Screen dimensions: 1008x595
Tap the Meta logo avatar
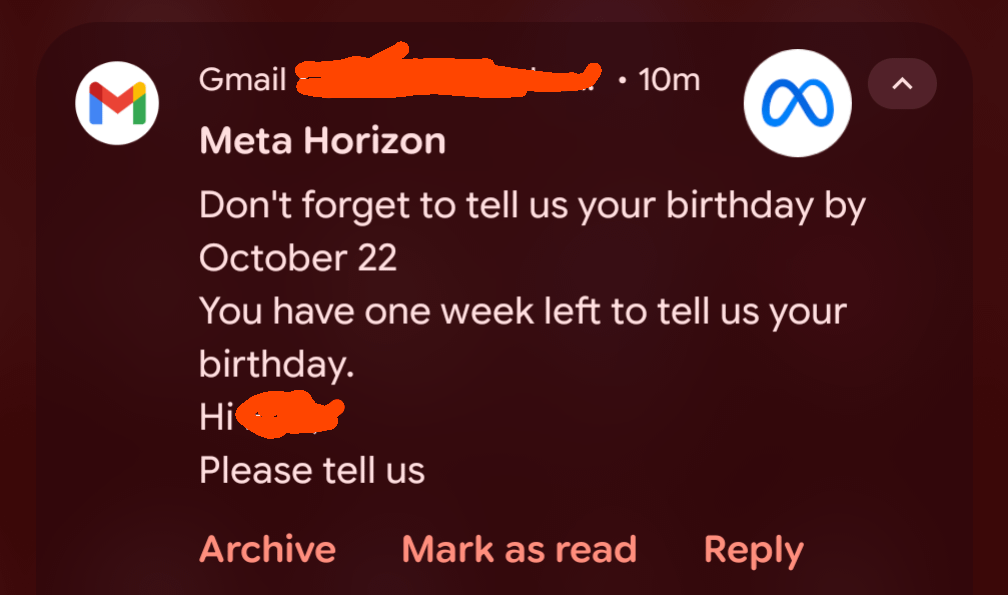point(797,104)
